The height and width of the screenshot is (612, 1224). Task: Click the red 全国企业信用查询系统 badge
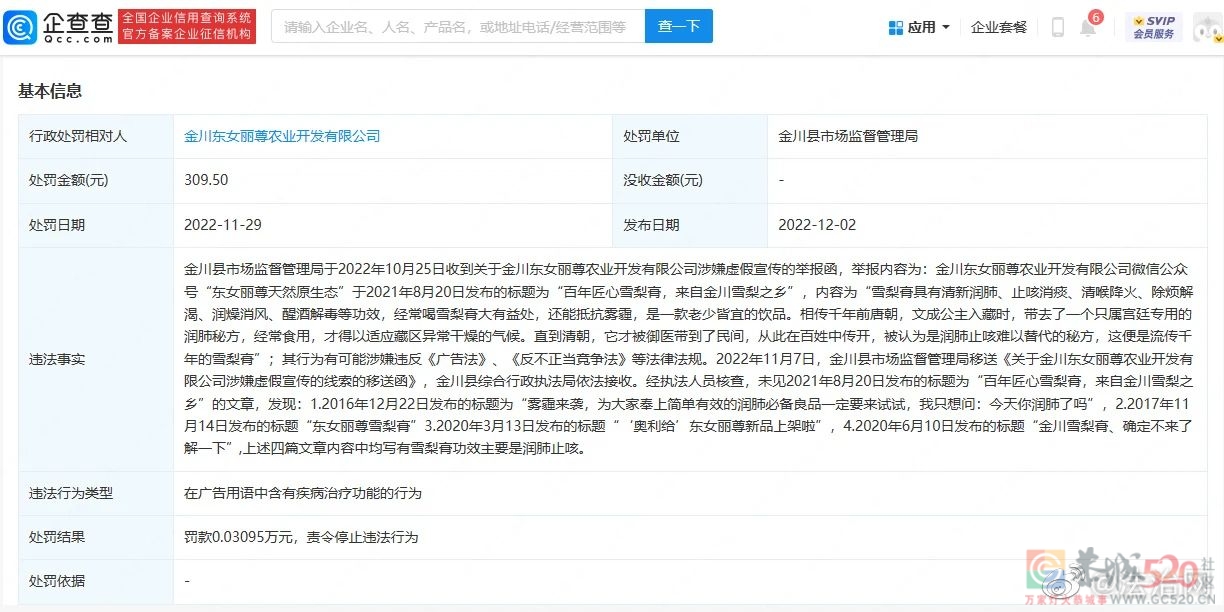(x=187, y=27)
